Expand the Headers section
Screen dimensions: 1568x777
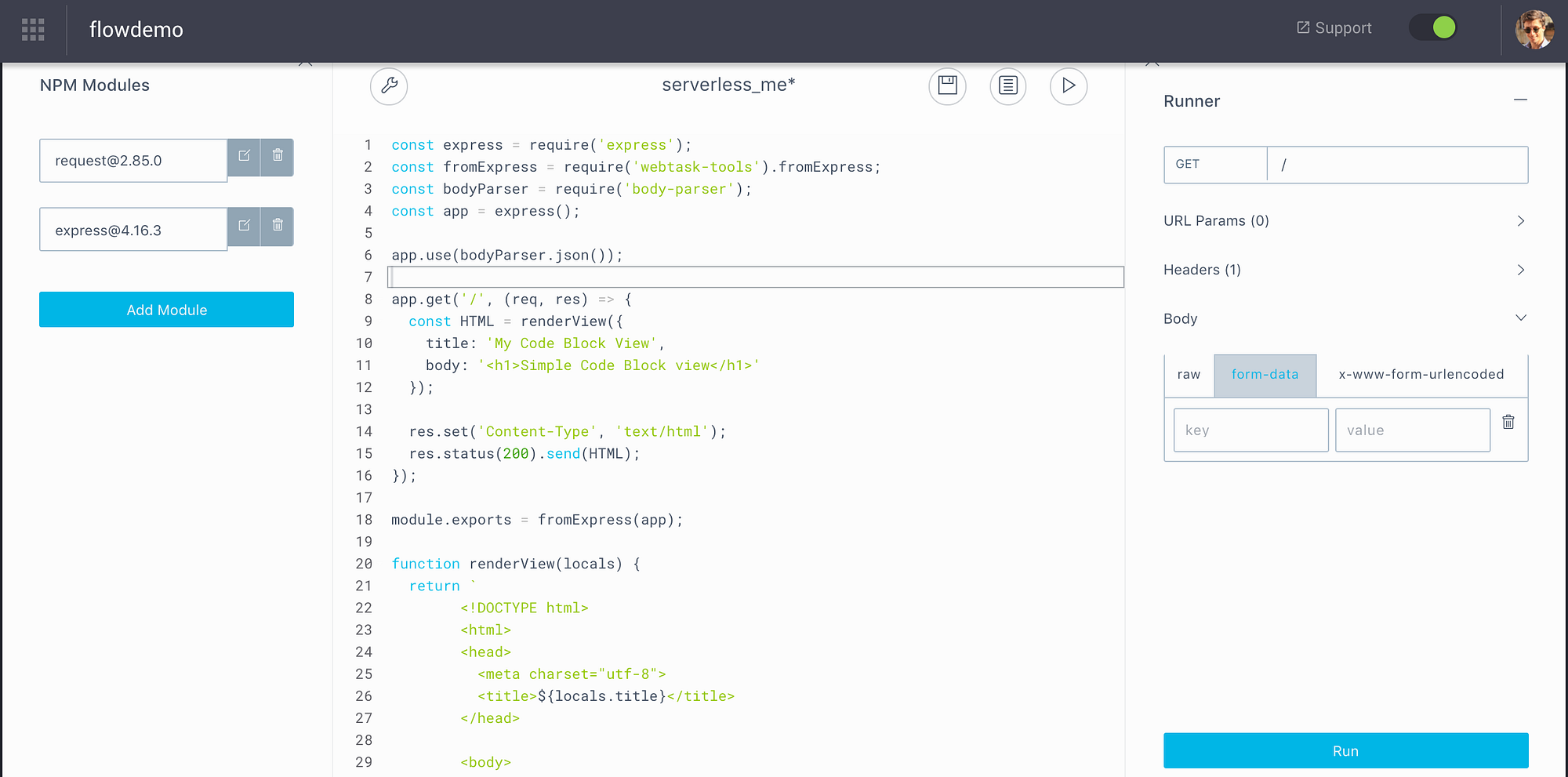1520,269
